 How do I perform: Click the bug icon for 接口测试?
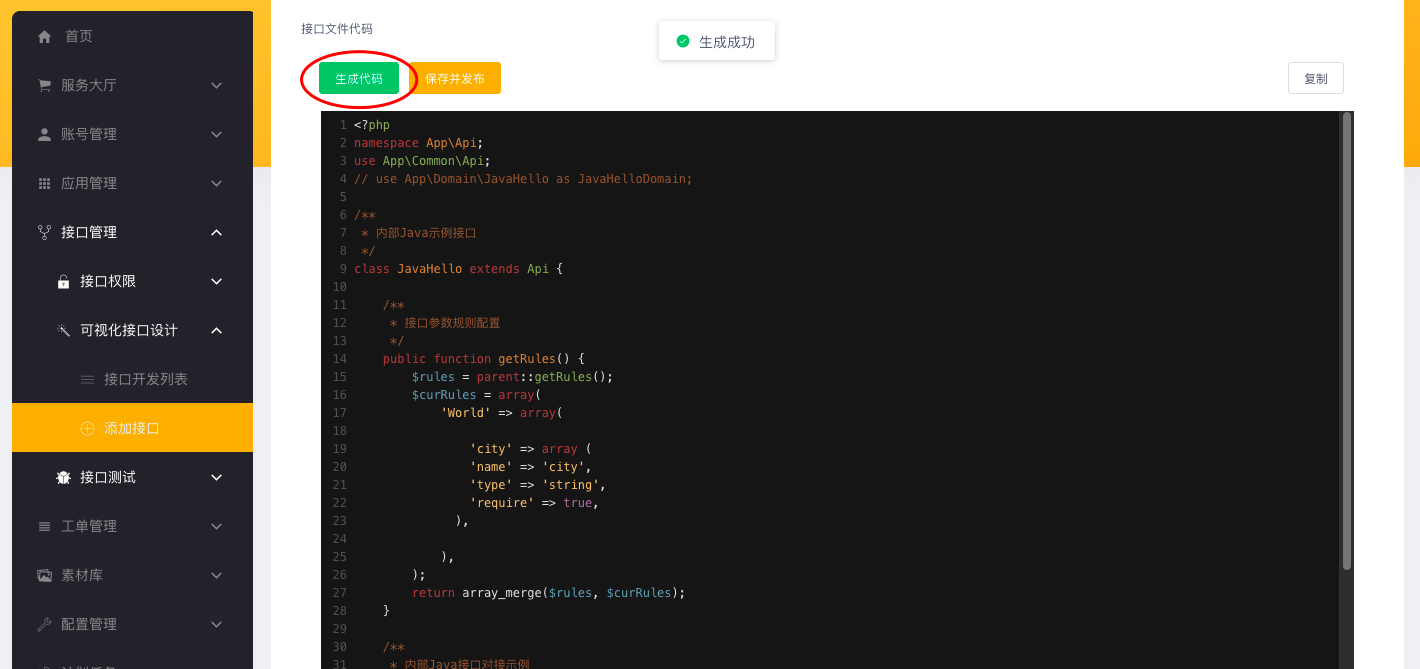63,477
